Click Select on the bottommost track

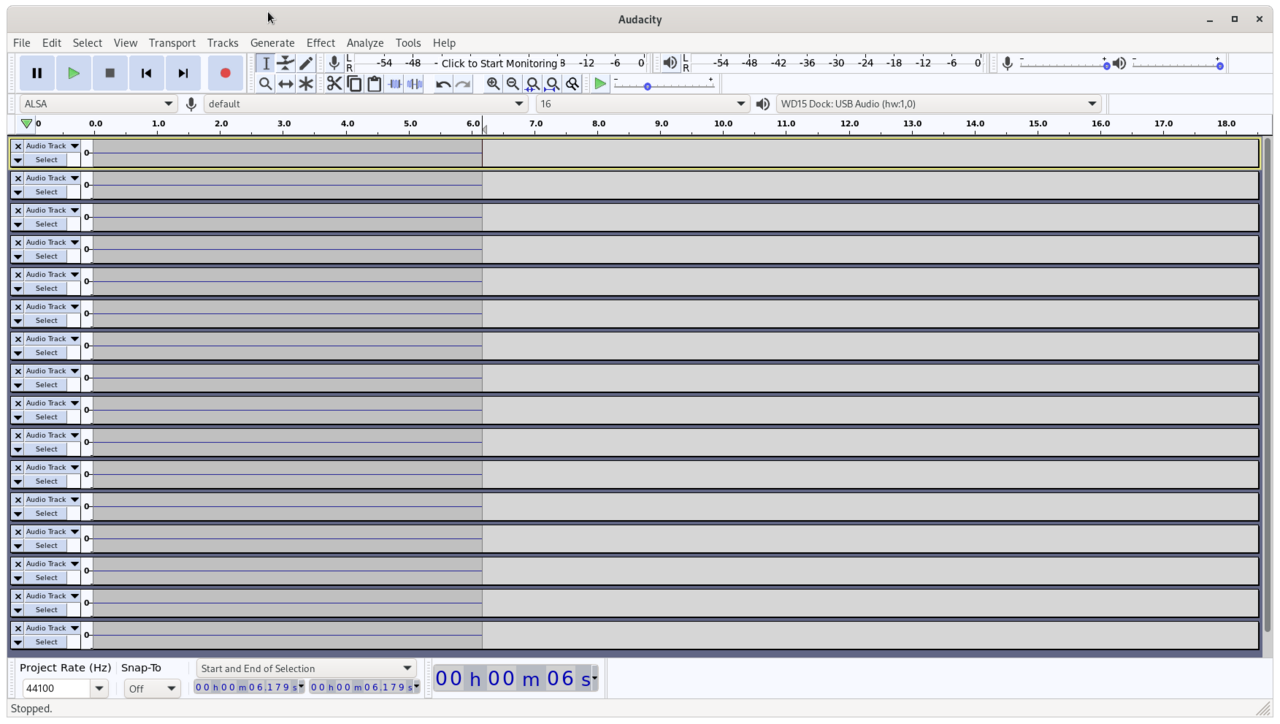[46, 642]
